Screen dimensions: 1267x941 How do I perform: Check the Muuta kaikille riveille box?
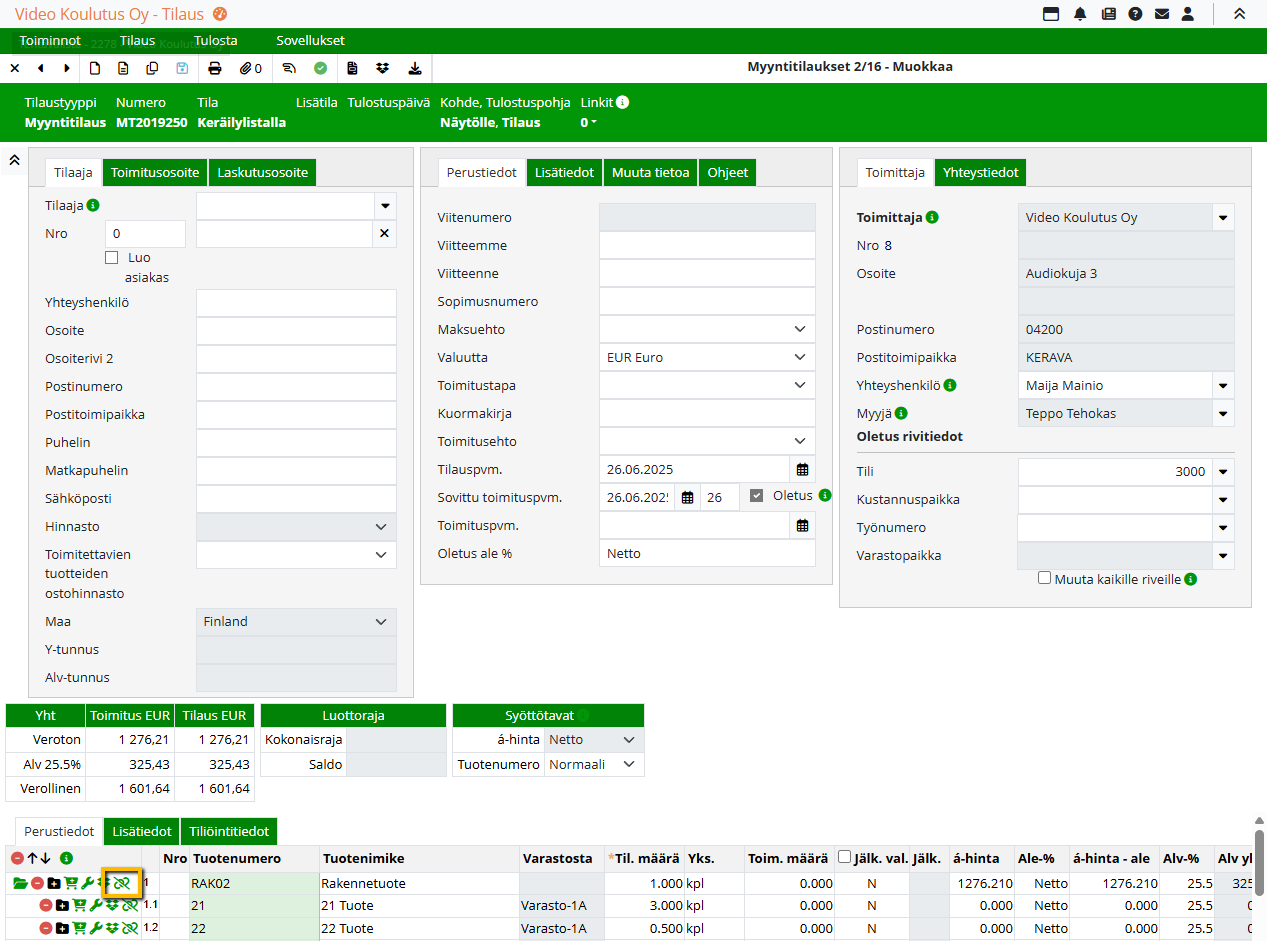tap(1045, 578)
